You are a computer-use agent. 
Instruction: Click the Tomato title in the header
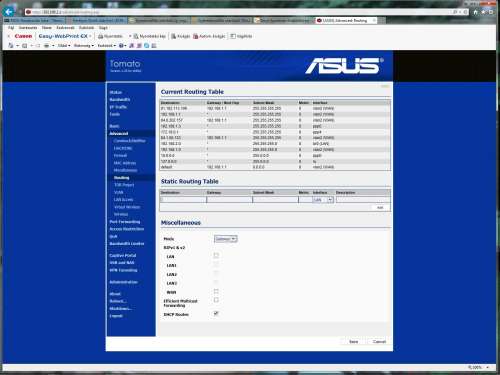[x=125, y=64]
